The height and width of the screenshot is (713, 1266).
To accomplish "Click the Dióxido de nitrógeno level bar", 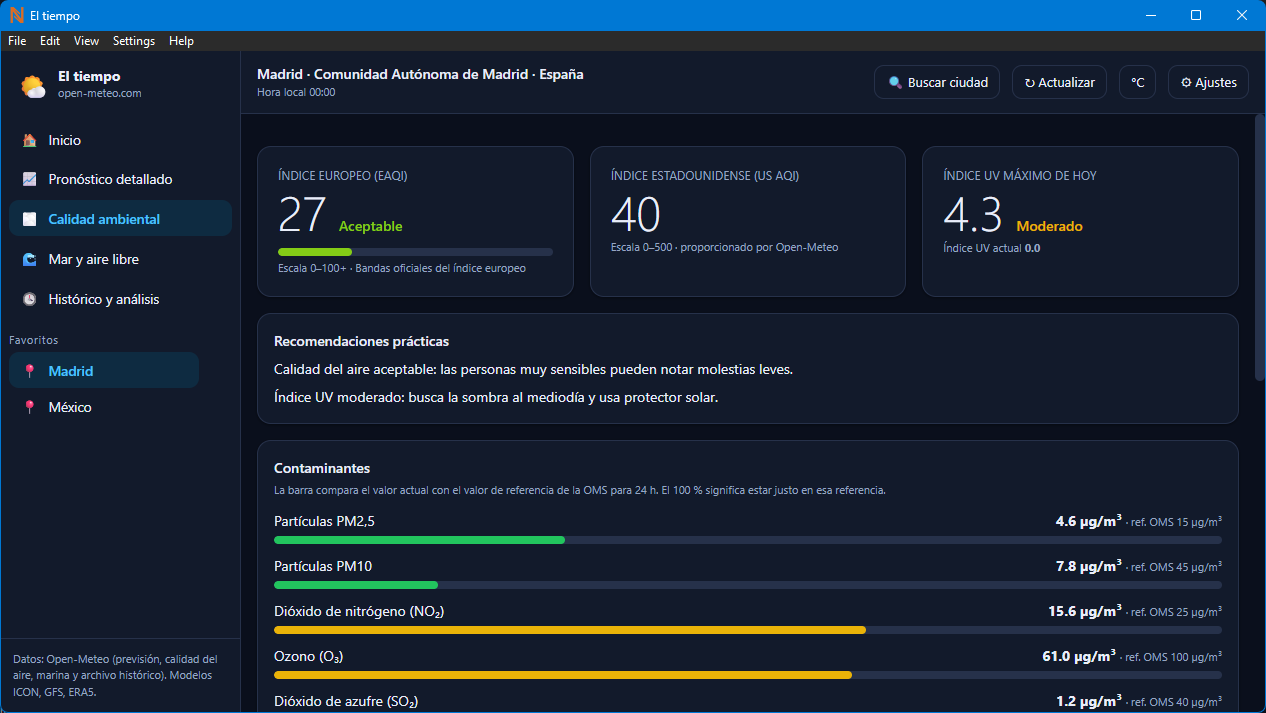I will [x=748, y=630].
